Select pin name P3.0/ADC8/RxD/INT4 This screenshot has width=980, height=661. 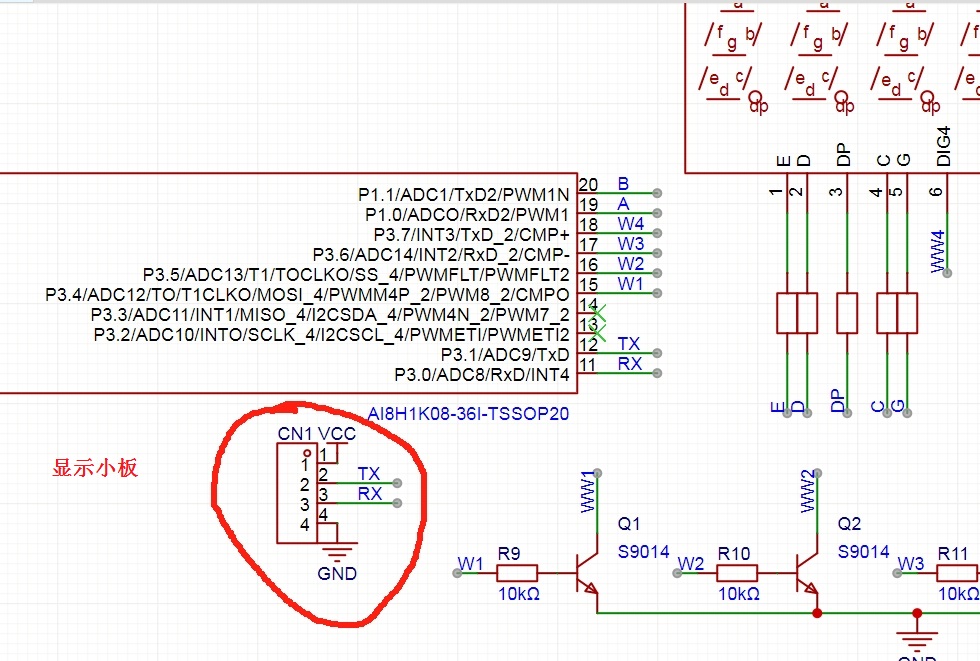482,375
